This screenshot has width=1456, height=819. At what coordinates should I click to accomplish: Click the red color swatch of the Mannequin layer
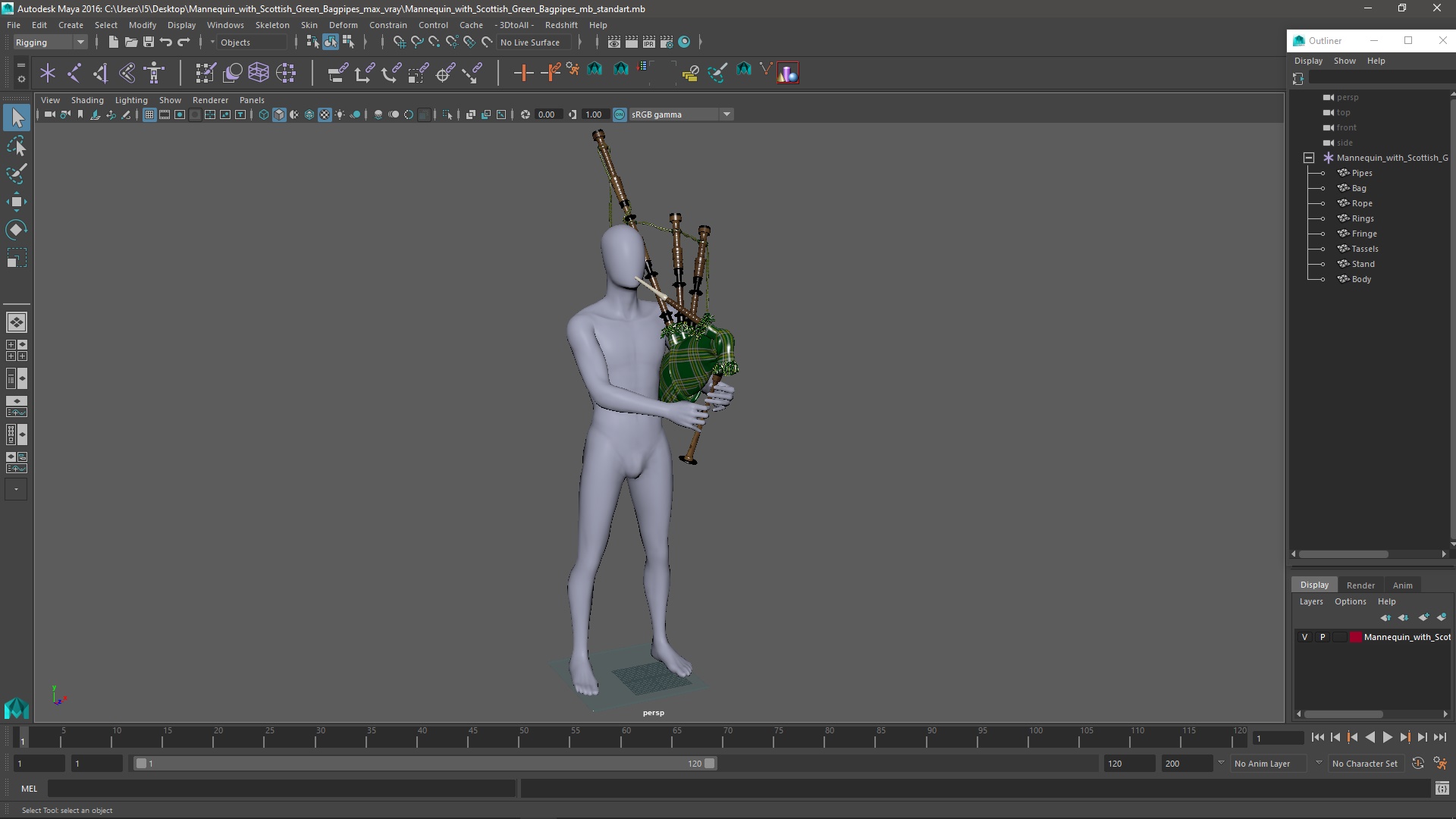coord(1355,637)
